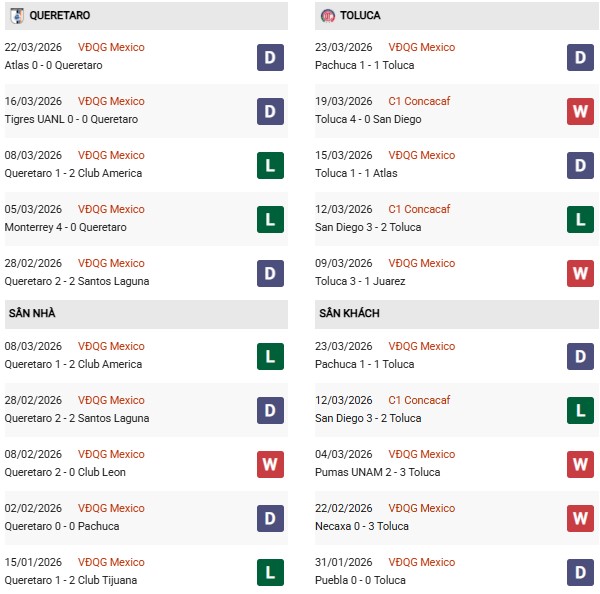Click the W badge for Toluca 4-0 San Diego

pyautogui.click(x=581, y=111)
